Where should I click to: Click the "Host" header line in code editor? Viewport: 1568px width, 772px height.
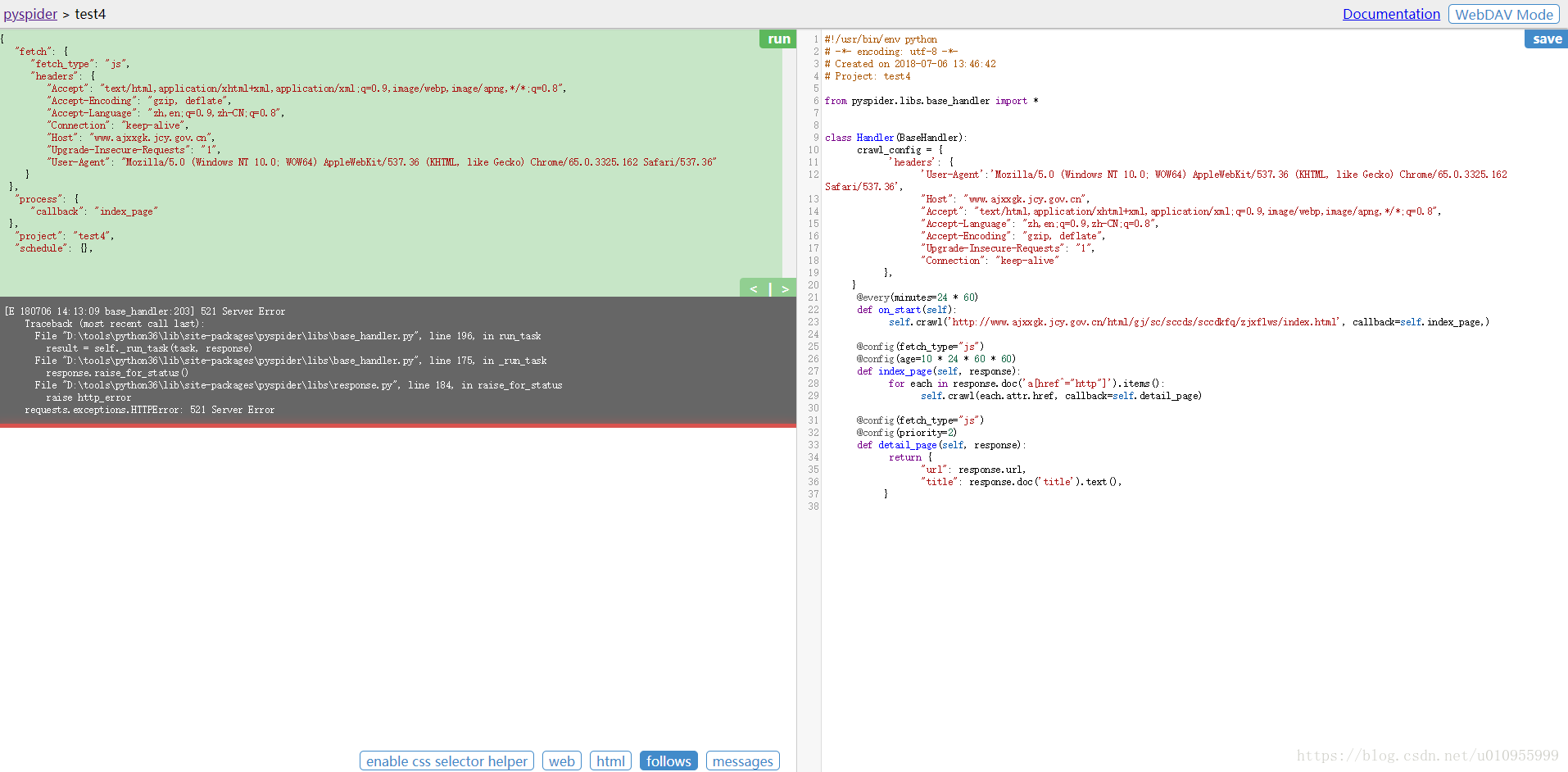tap(1005, 199)
